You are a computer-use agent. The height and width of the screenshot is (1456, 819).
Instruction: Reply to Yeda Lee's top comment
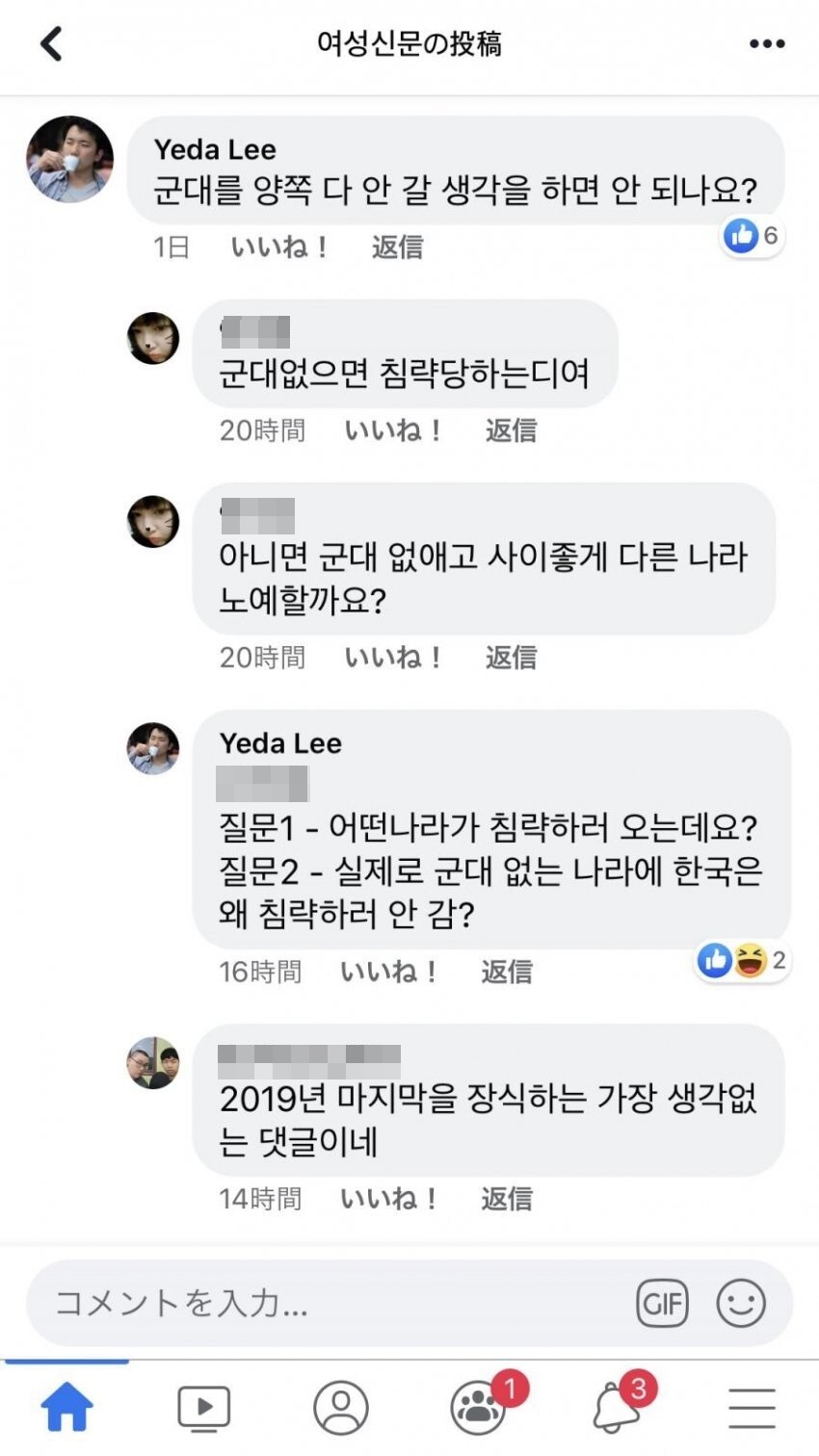click(x=397, y=247)
